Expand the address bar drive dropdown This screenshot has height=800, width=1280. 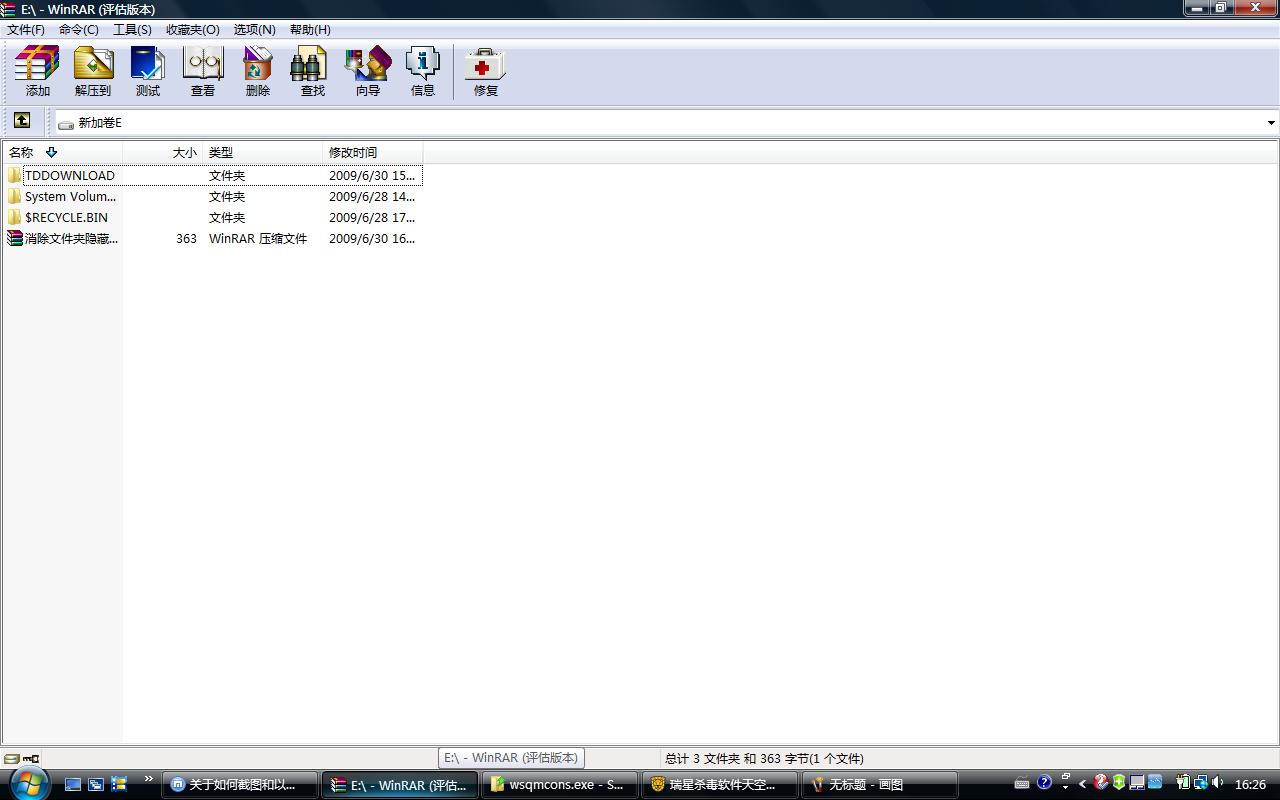[1271, 122]
